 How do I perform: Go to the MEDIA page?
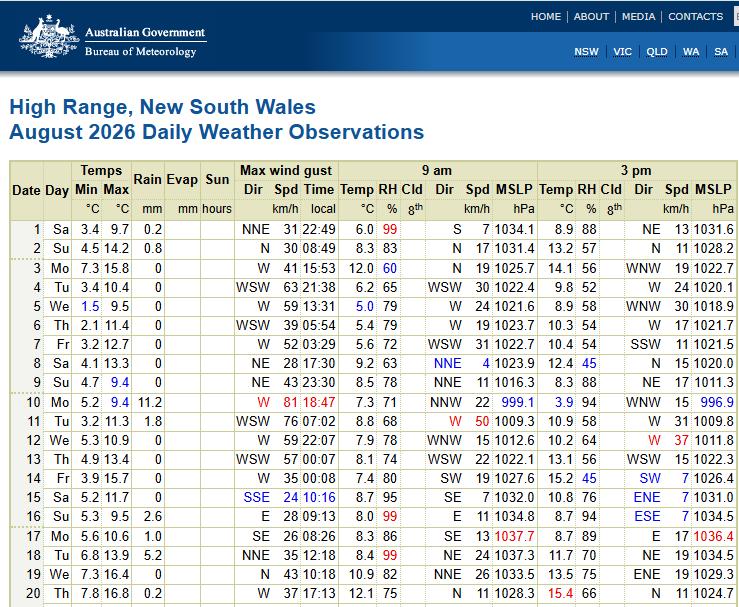click(x=638, y=16)
